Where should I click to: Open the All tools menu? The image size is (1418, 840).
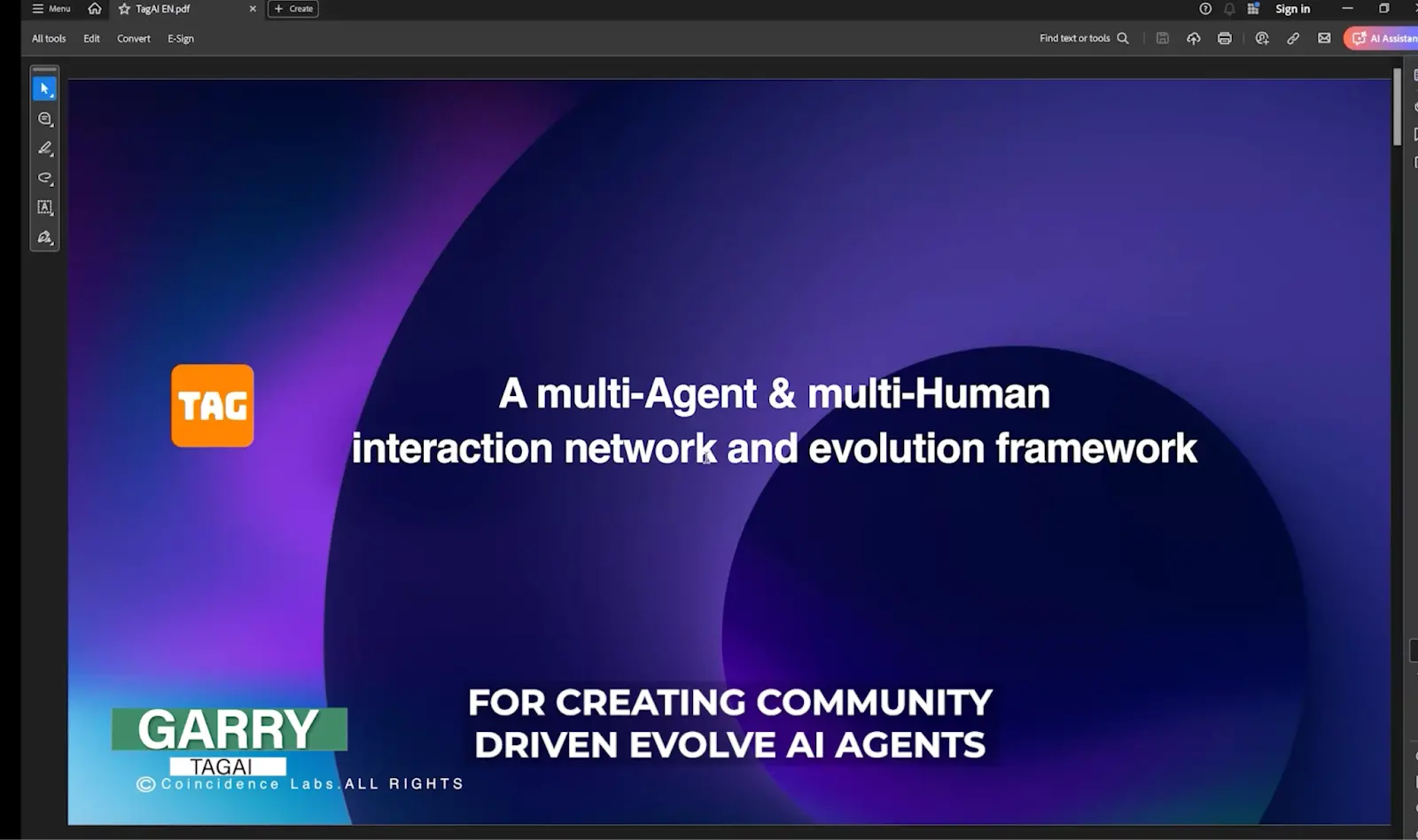click(x=49, y=38)
